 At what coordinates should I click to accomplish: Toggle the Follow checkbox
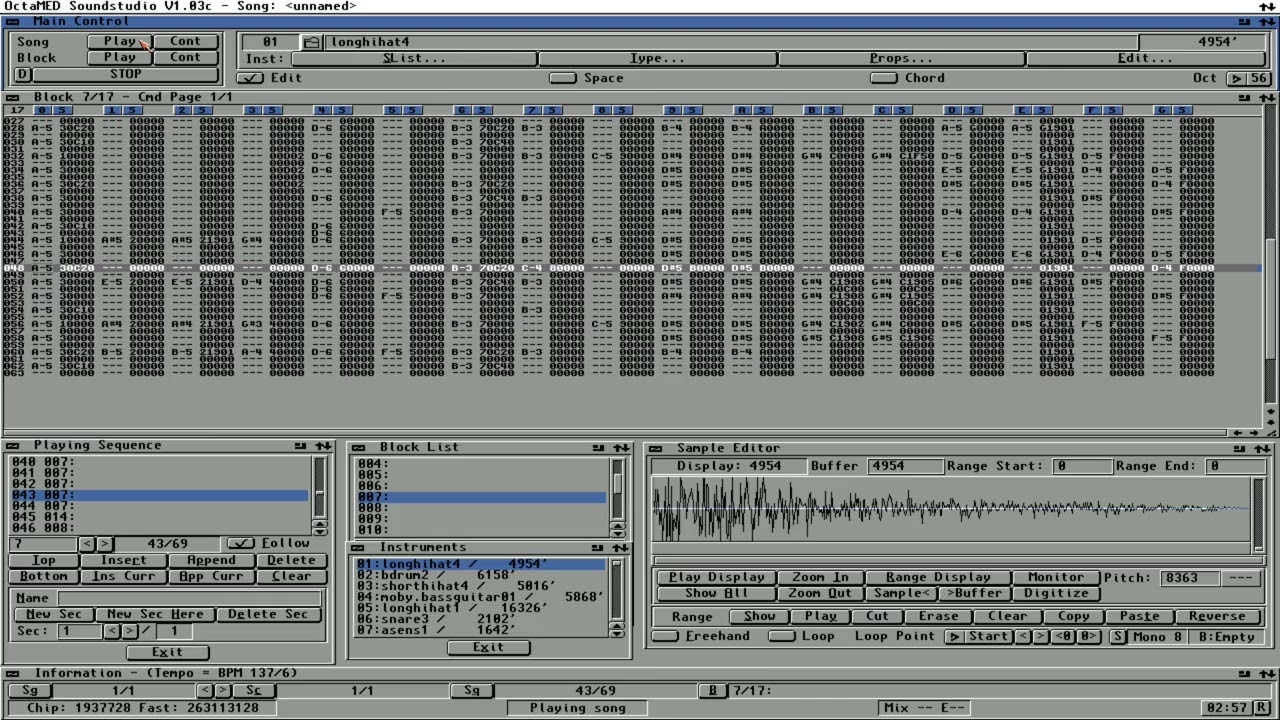(x=241, y=544)
